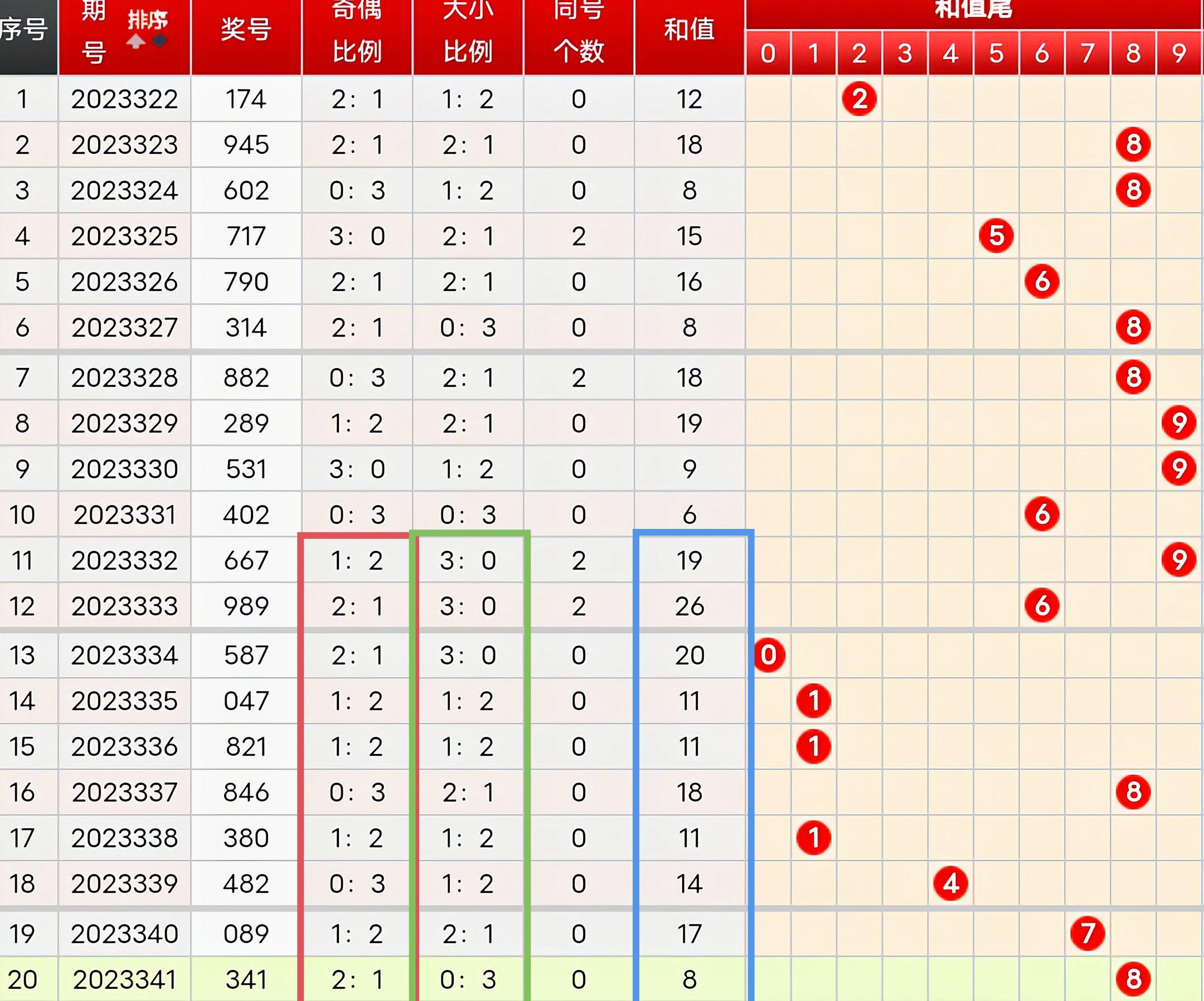Click the ascending sort arrow under 排序
The height and width of the screenshot is (1001, 1204).
point(136,42)
